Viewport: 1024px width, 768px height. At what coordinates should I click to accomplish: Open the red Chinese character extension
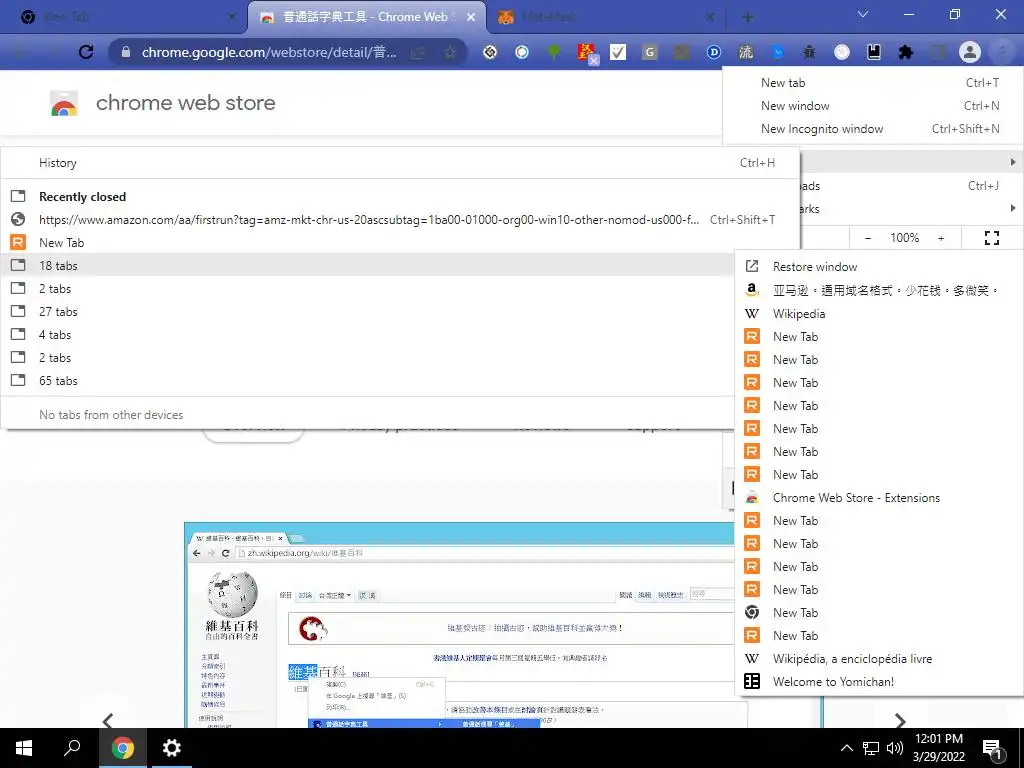tap(586, 52)
